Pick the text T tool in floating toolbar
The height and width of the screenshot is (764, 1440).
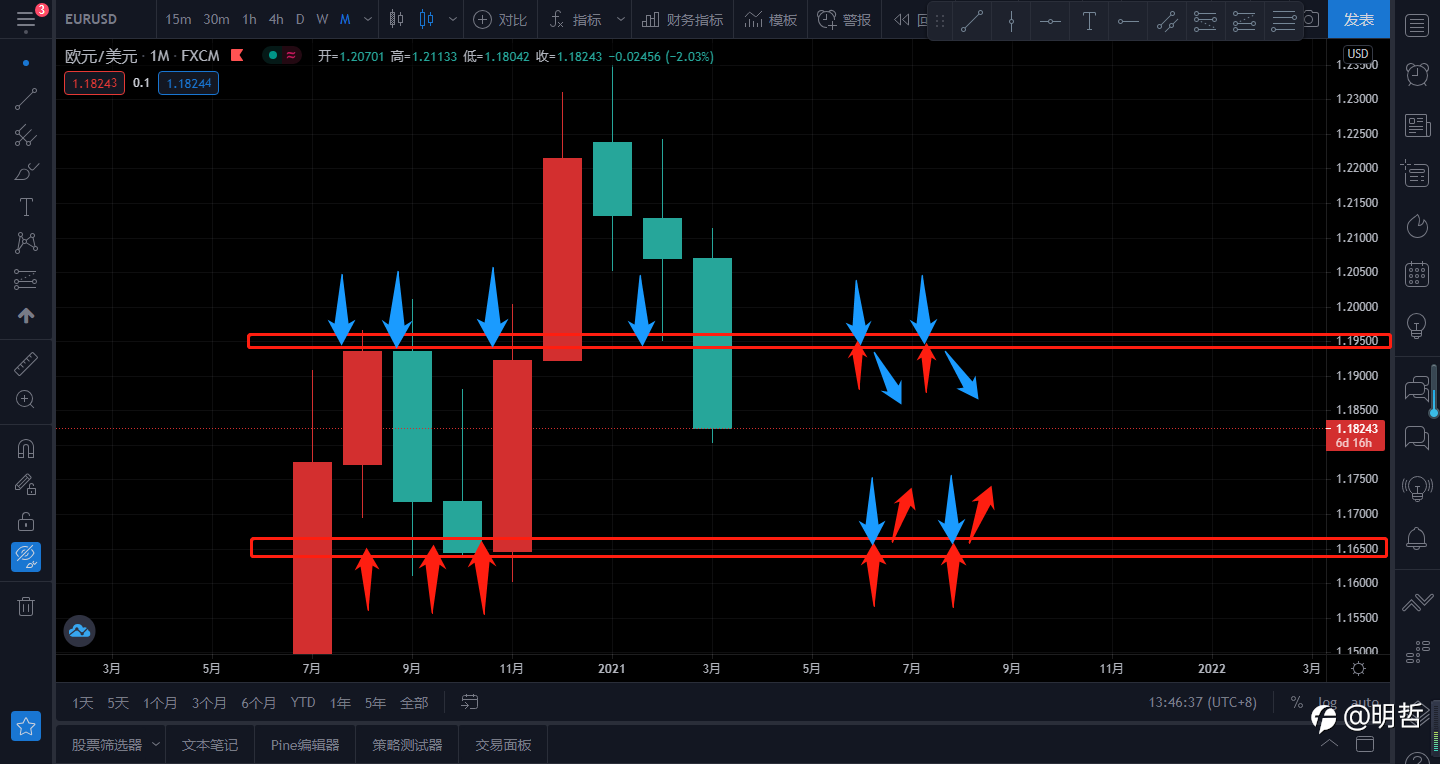point(1089,21)
